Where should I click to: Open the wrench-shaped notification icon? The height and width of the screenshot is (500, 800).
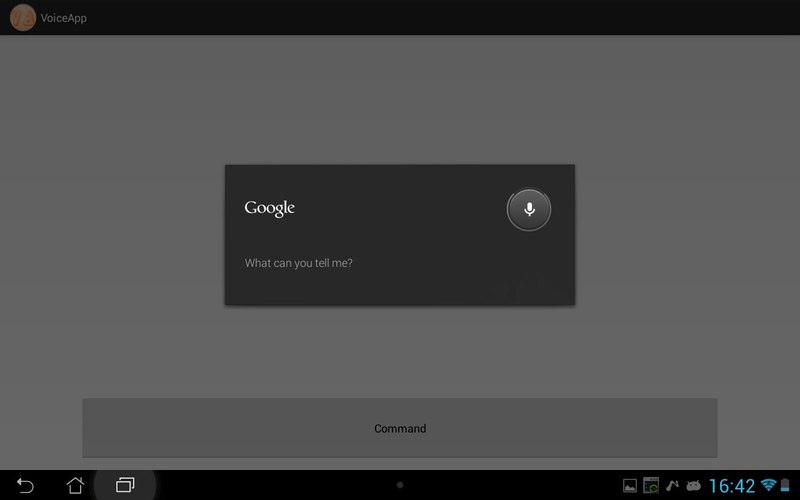tap(672, 485)
